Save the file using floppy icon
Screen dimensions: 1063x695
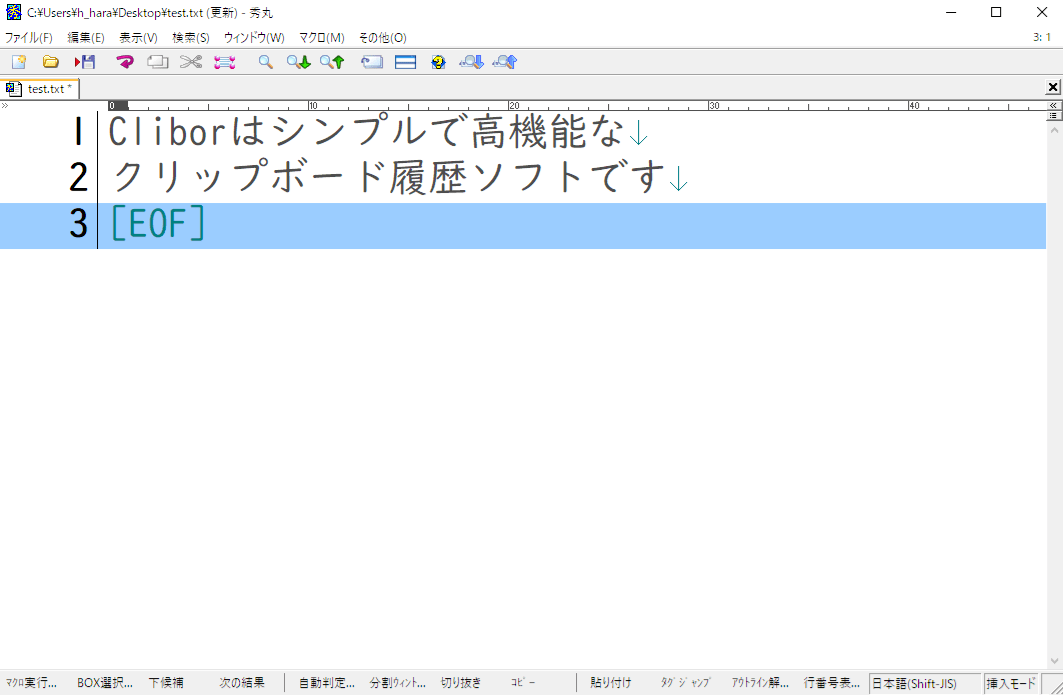point(85,62)
